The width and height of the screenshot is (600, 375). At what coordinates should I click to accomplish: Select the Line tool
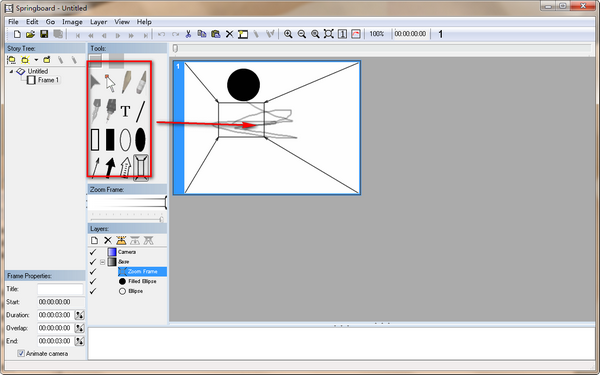point(141,111)
